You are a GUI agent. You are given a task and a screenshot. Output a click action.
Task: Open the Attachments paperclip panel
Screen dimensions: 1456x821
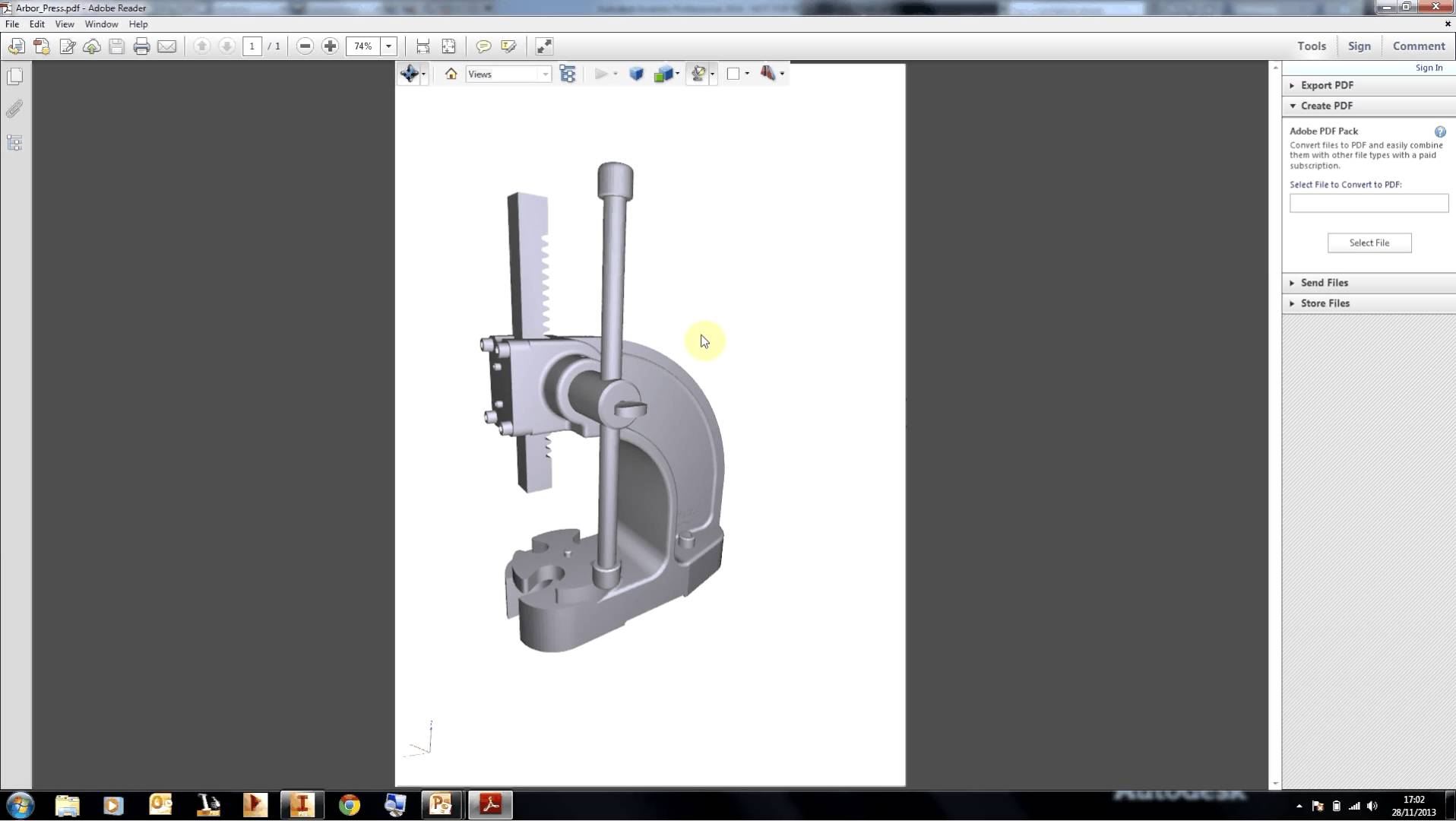point(14,109)
